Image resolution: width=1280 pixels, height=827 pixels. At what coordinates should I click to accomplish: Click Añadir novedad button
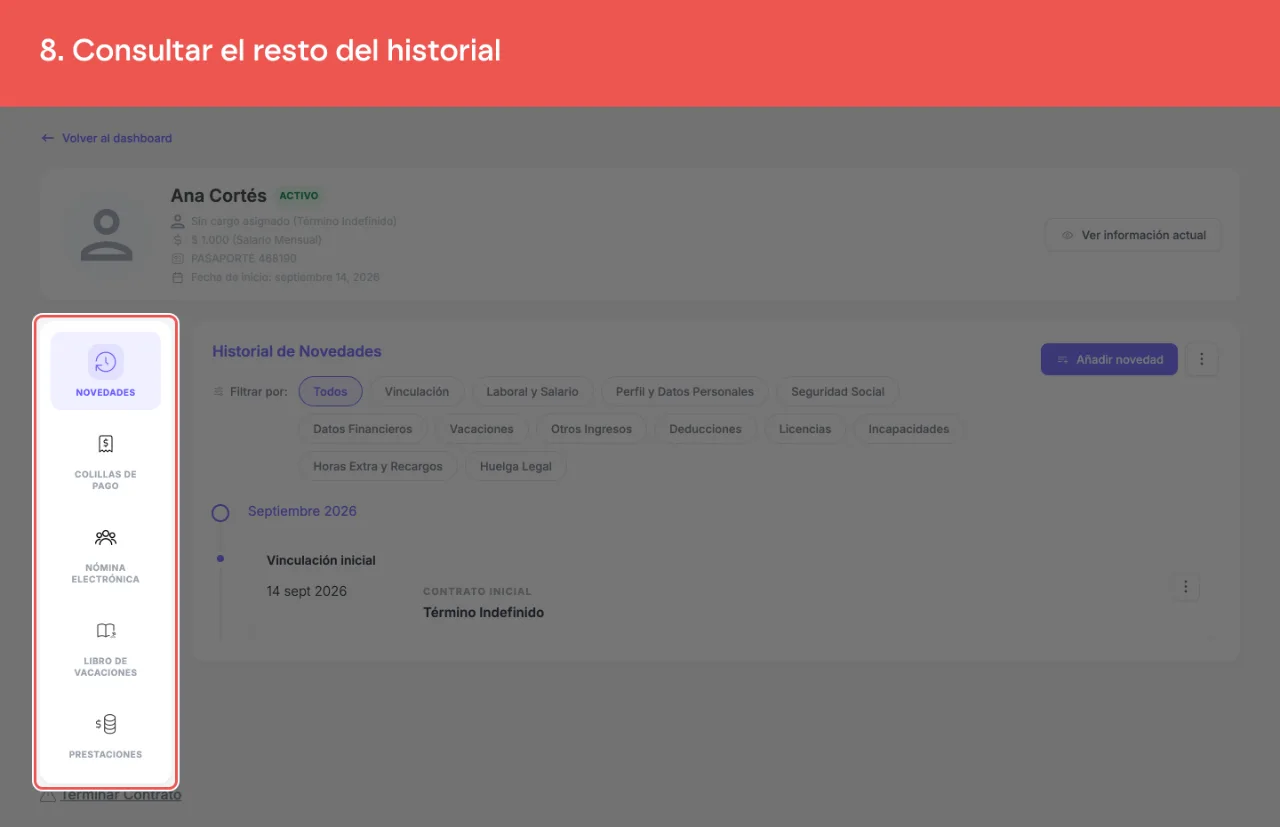coord(1109,359)
